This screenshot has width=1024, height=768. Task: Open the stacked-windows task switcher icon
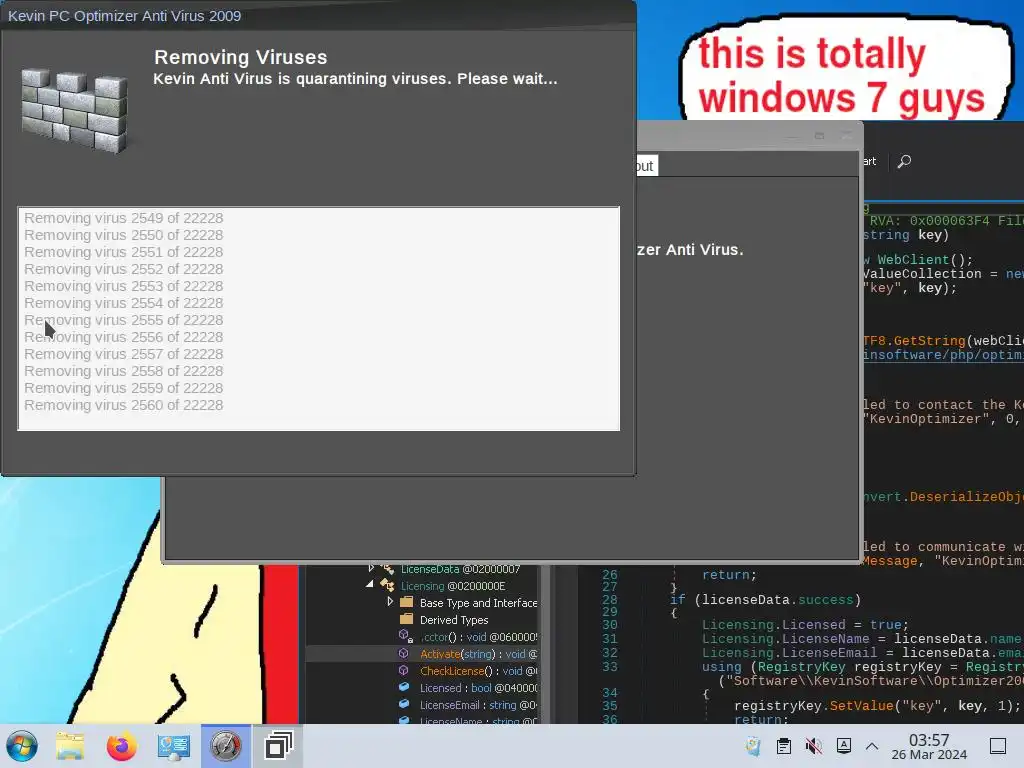pyautogui.click(x=278, y=746)
